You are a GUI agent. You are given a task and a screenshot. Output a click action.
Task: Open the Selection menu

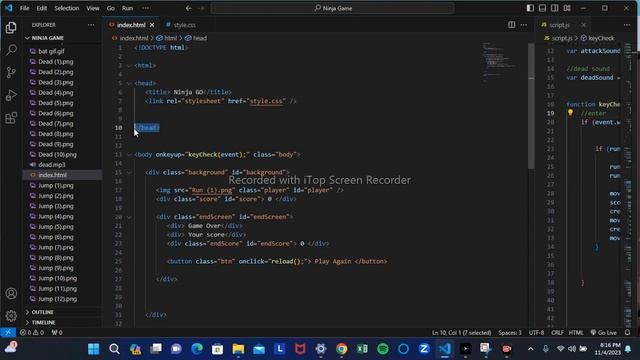coord(67,8)
